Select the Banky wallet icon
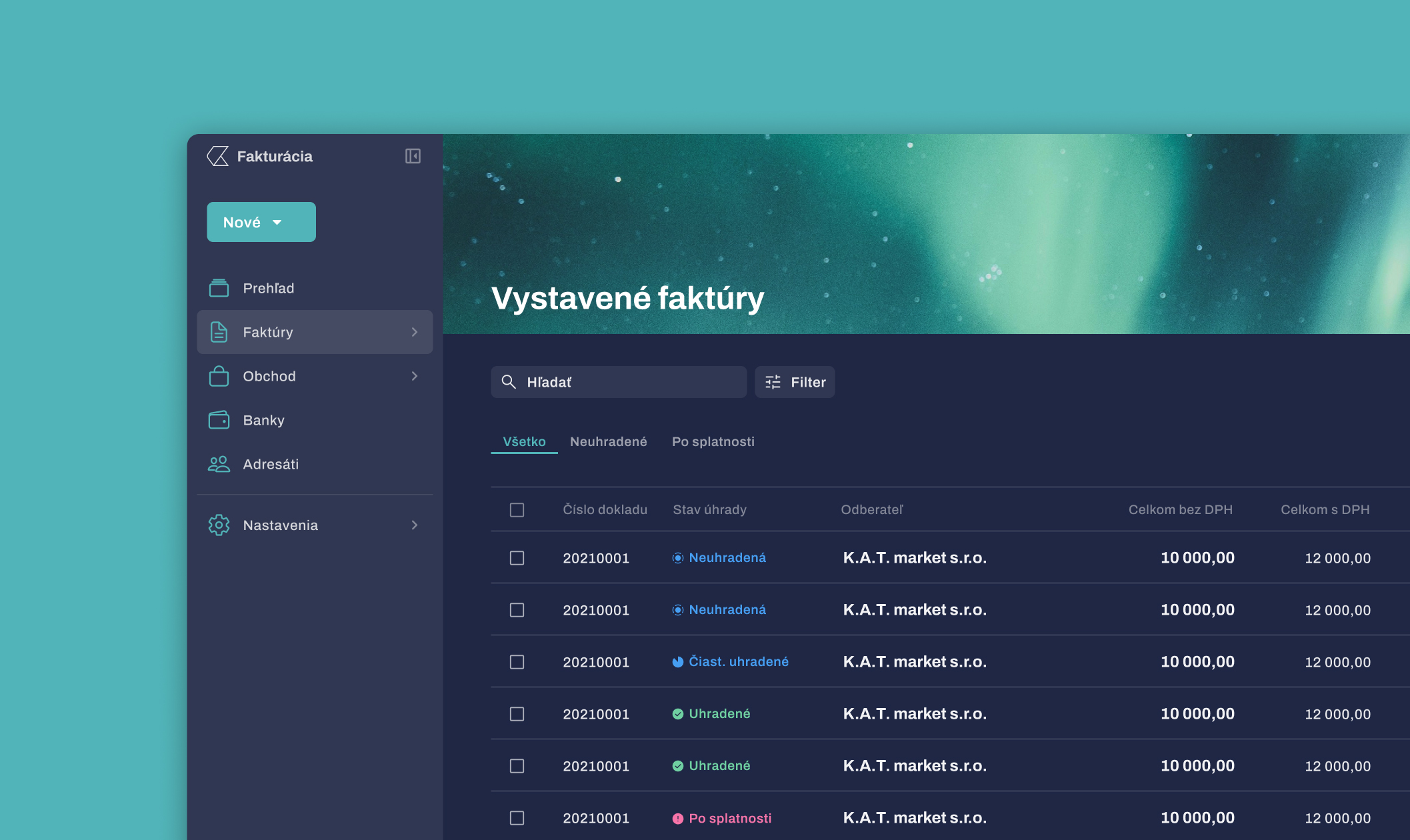 click(x=219, y=420)
